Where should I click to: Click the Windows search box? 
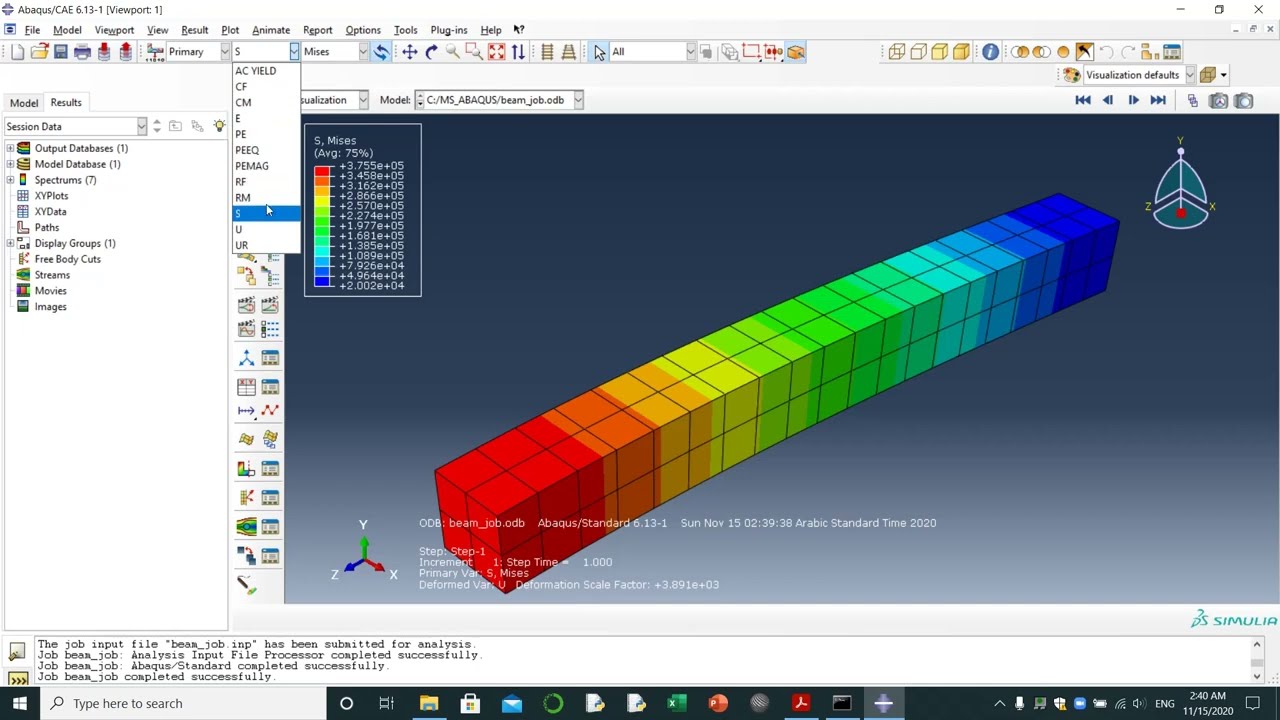pos(182,703)
